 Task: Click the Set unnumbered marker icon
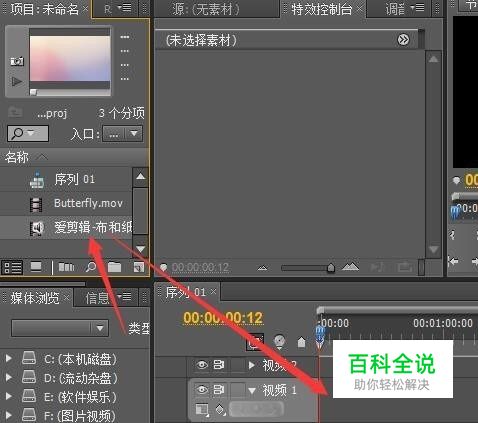(301, 342)
